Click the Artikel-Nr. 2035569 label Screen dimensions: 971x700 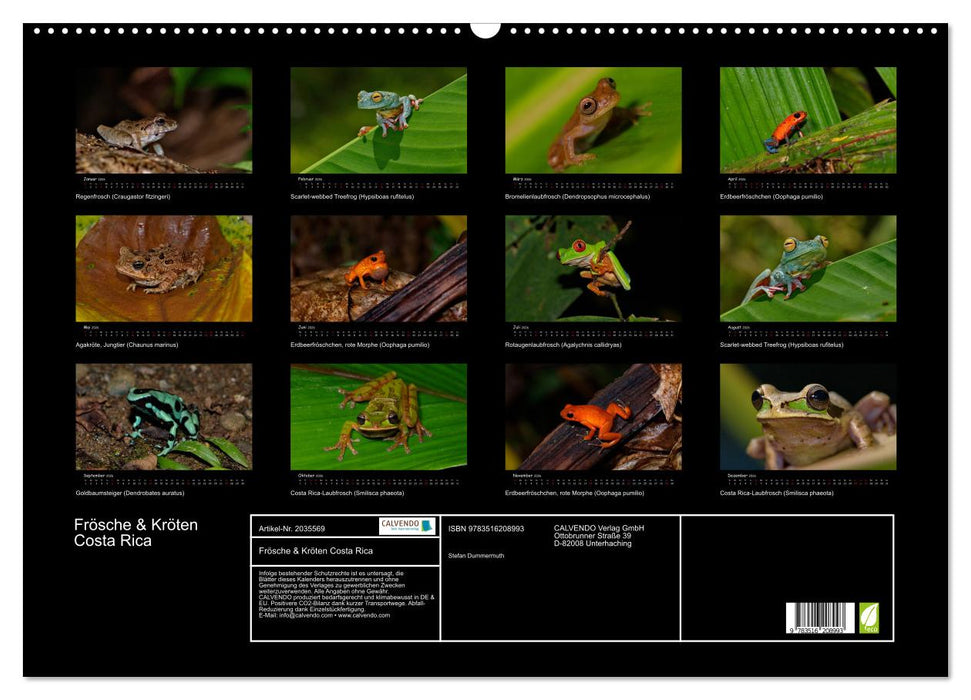click(x=292, y=528)
